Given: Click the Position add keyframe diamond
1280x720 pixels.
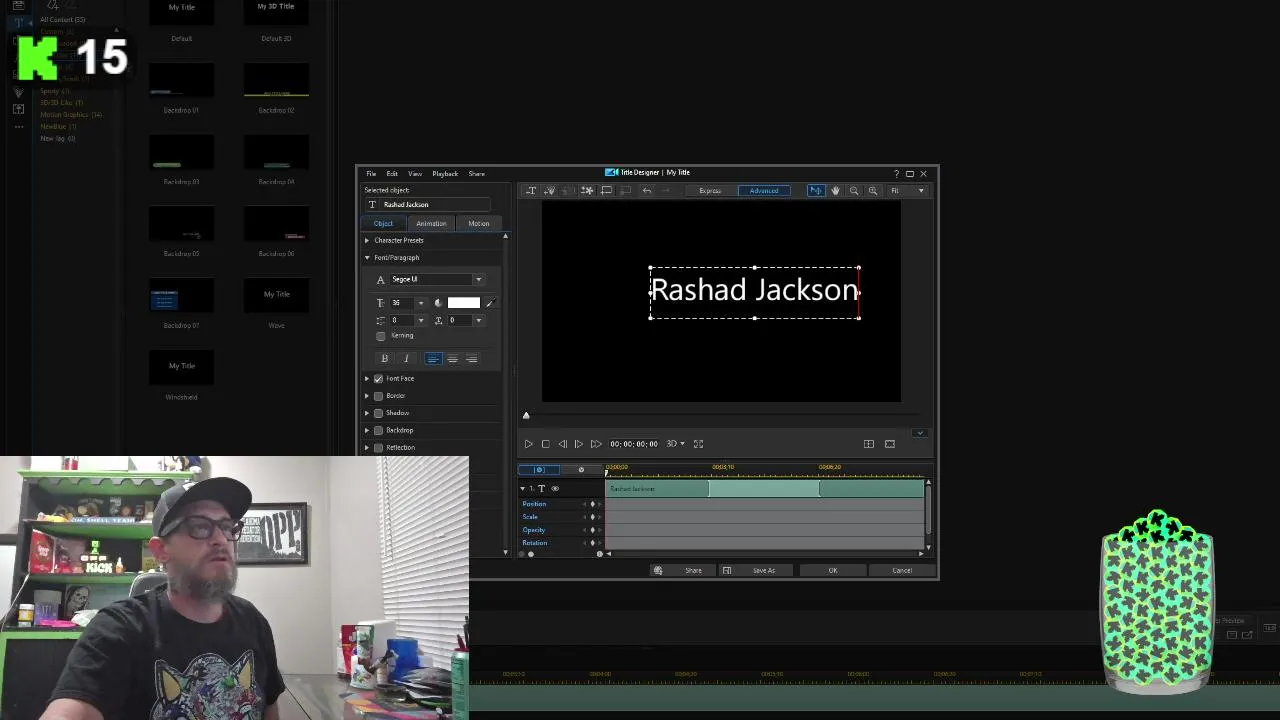Looking at the screenshot, I should tap(592, 504).
